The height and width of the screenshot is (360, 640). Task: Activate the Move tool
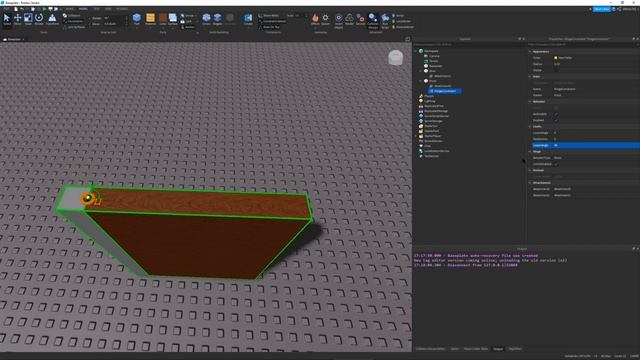click(x=18, y=19)
